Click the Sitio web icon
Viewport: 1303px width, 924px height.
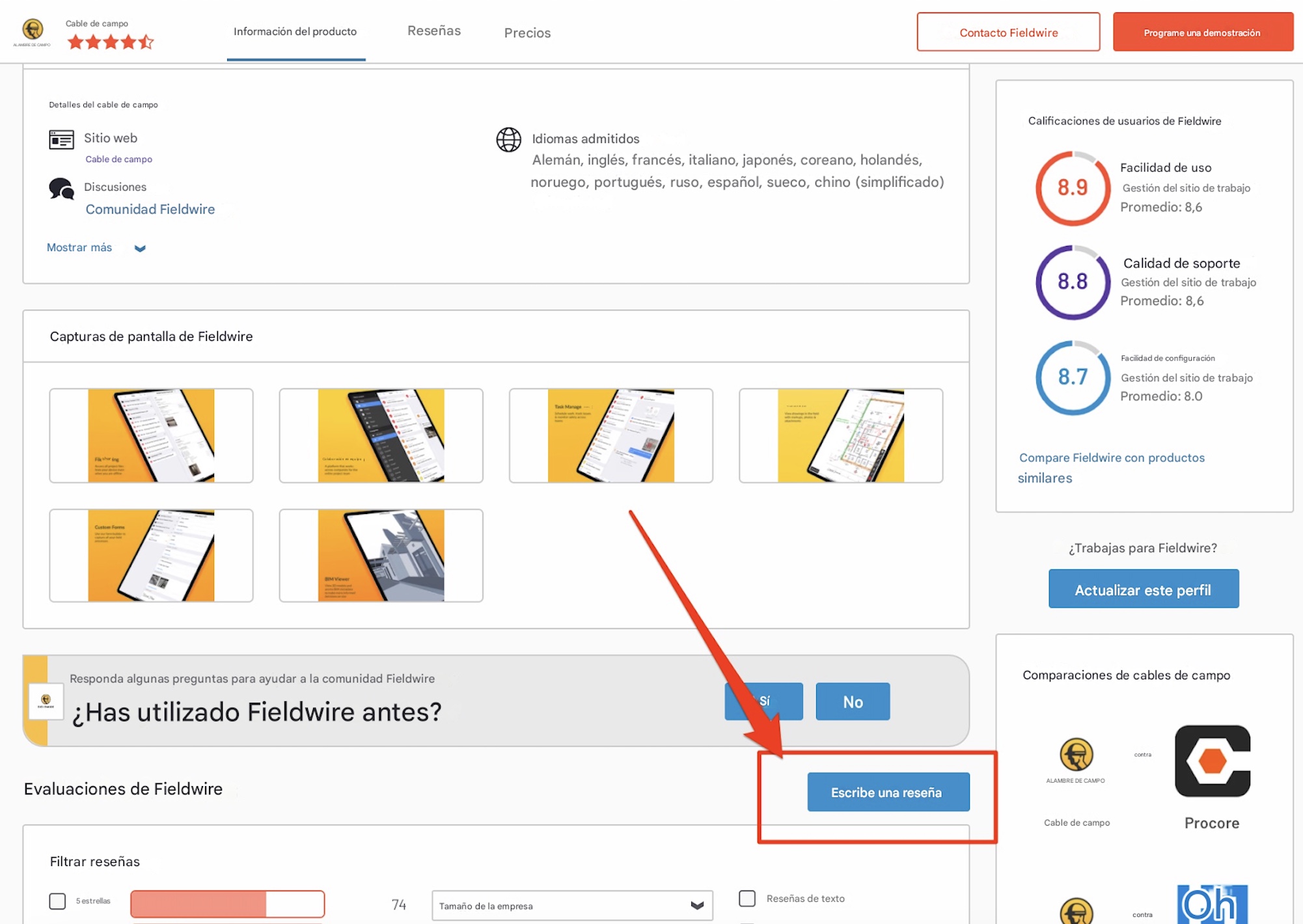pos(61,139)
